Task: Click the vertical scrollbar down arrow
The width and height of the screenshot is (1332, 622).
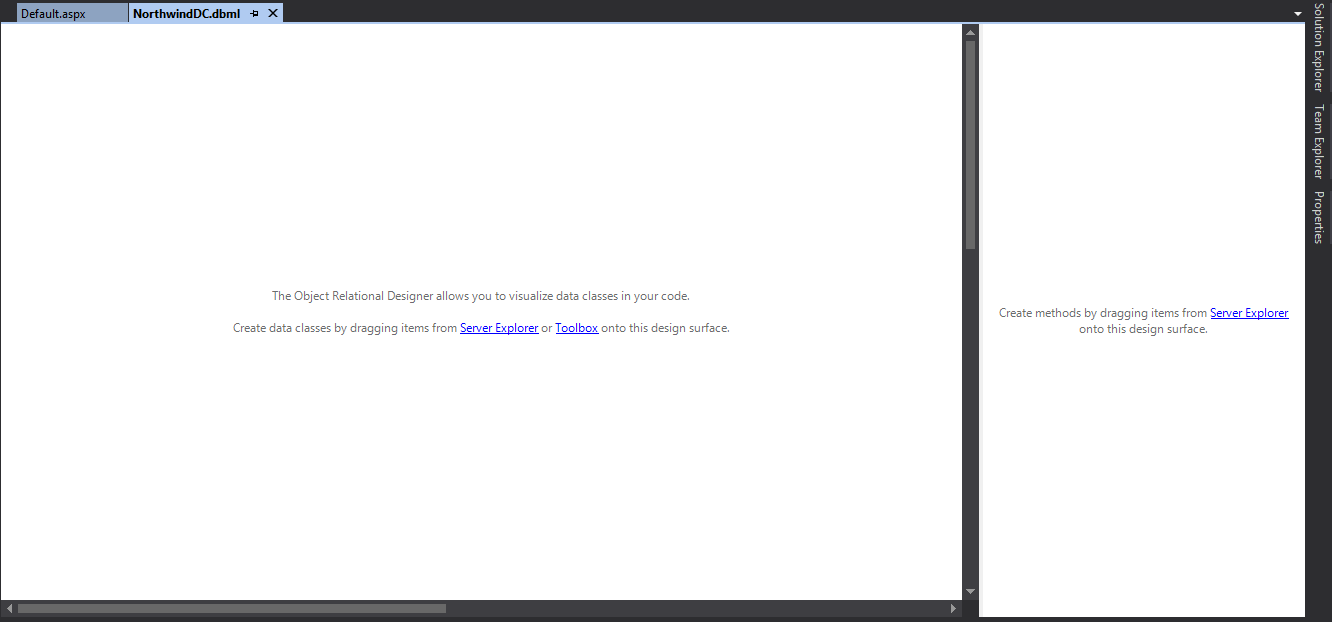Action: point(970,592)
